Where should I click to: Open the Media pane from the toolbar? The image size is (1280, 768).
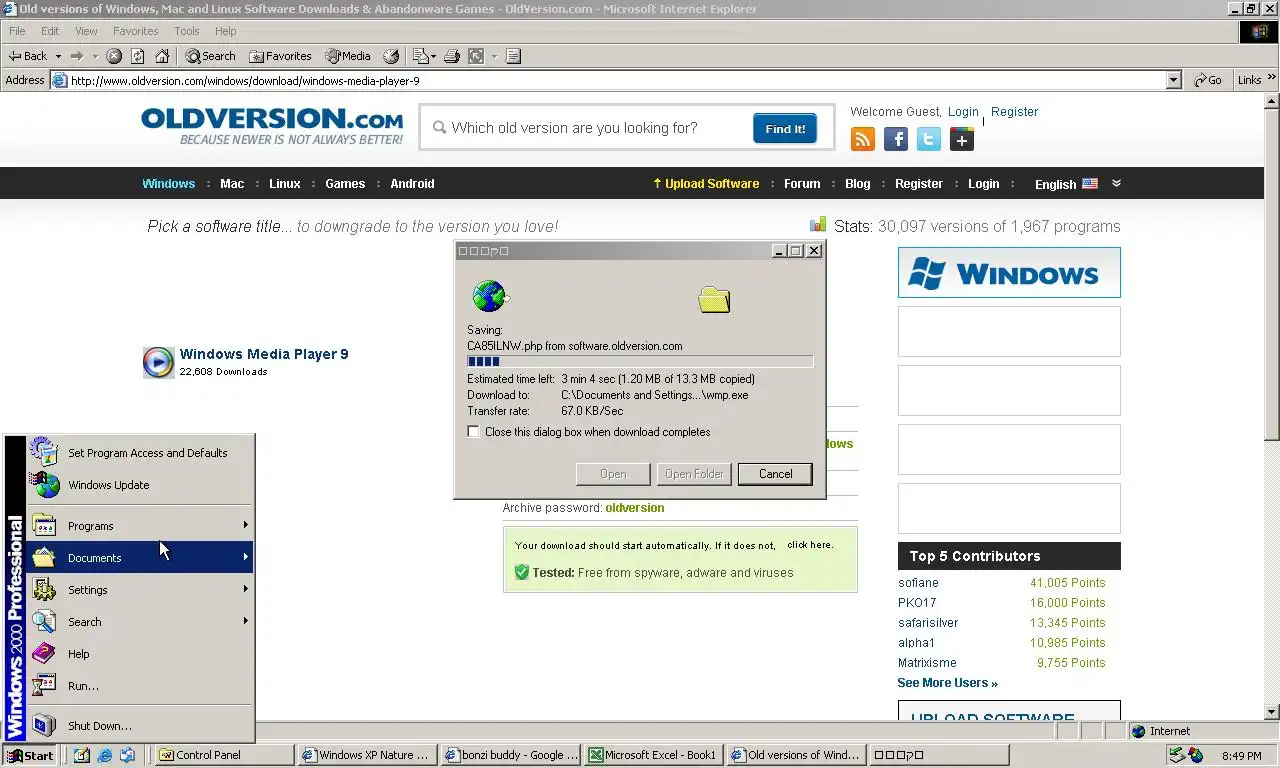347,56
